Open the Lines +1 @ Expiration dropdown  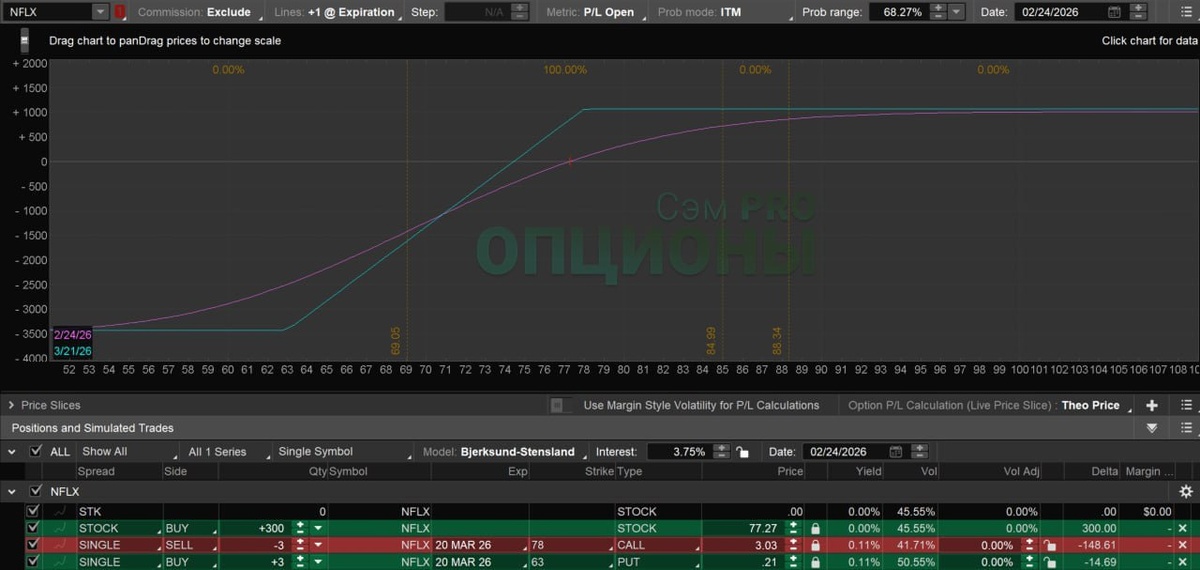tap(338, 12)
